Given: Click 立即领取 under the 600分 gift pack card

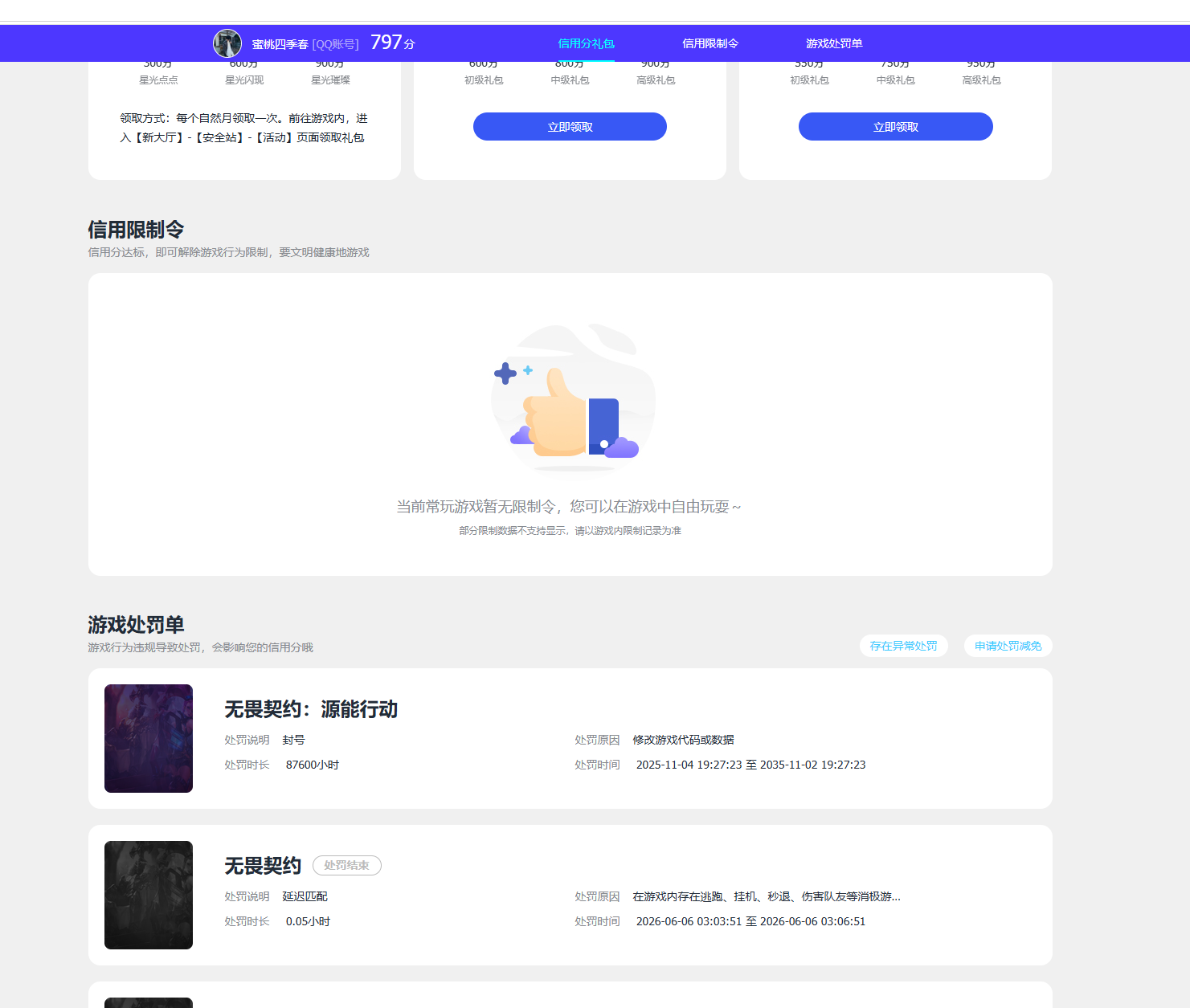Looking at the screenshot, I should point(570,127).
